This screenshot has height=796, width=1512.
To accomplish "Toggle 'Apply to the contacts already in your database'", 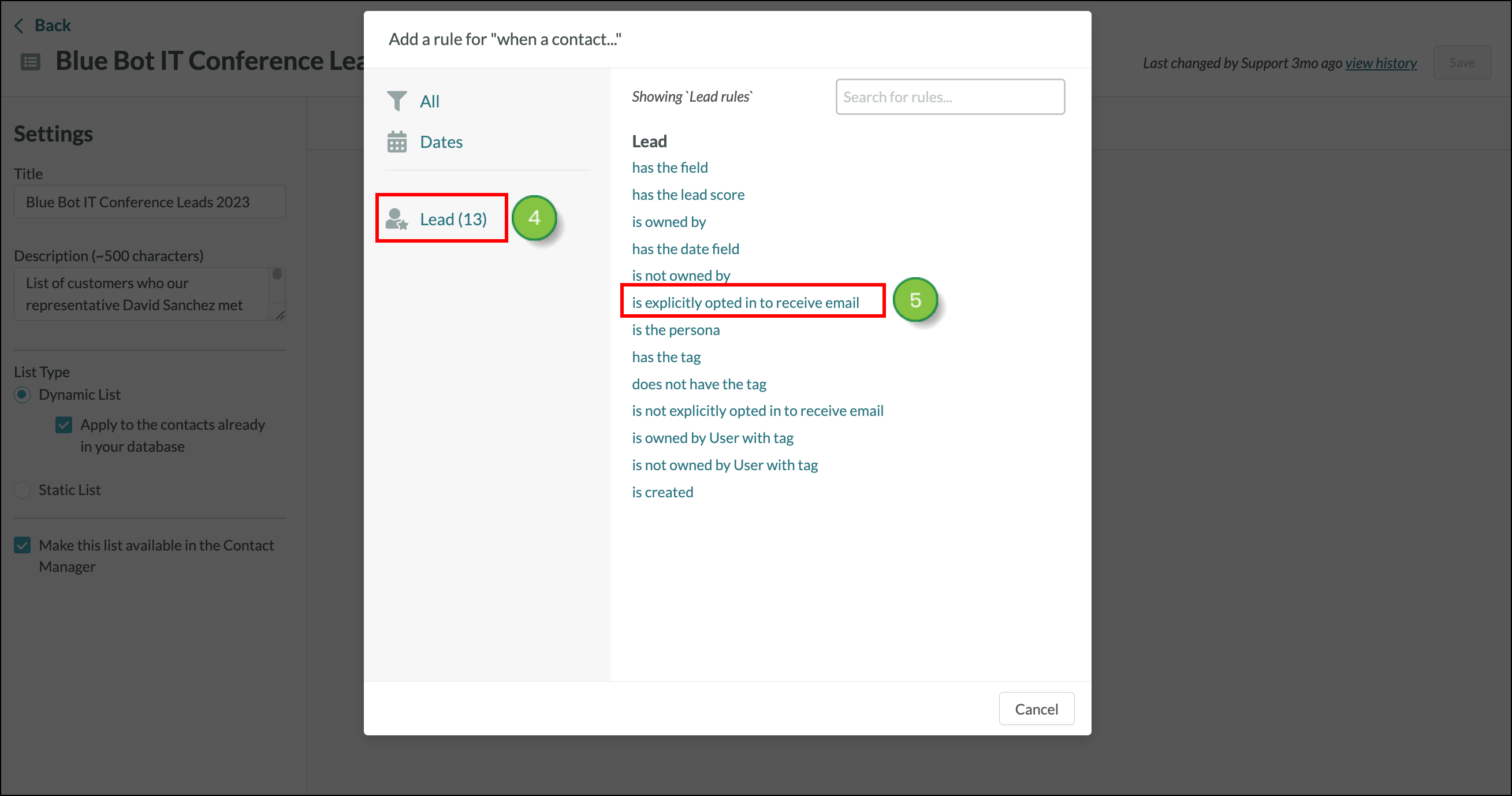I will 64,425.
